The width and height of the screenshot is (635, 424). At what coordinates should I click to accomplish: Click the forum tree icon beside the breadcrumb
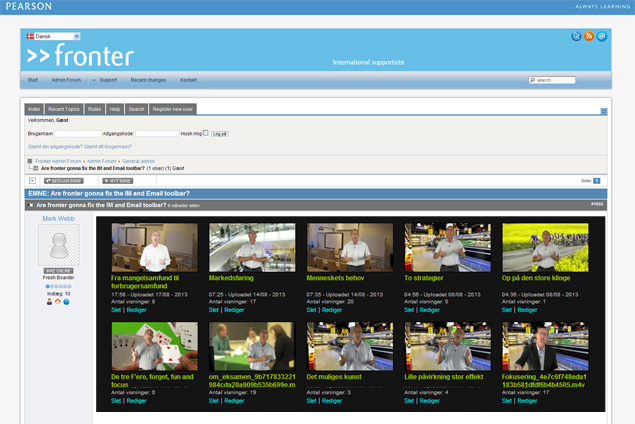(x=30, y=161)
